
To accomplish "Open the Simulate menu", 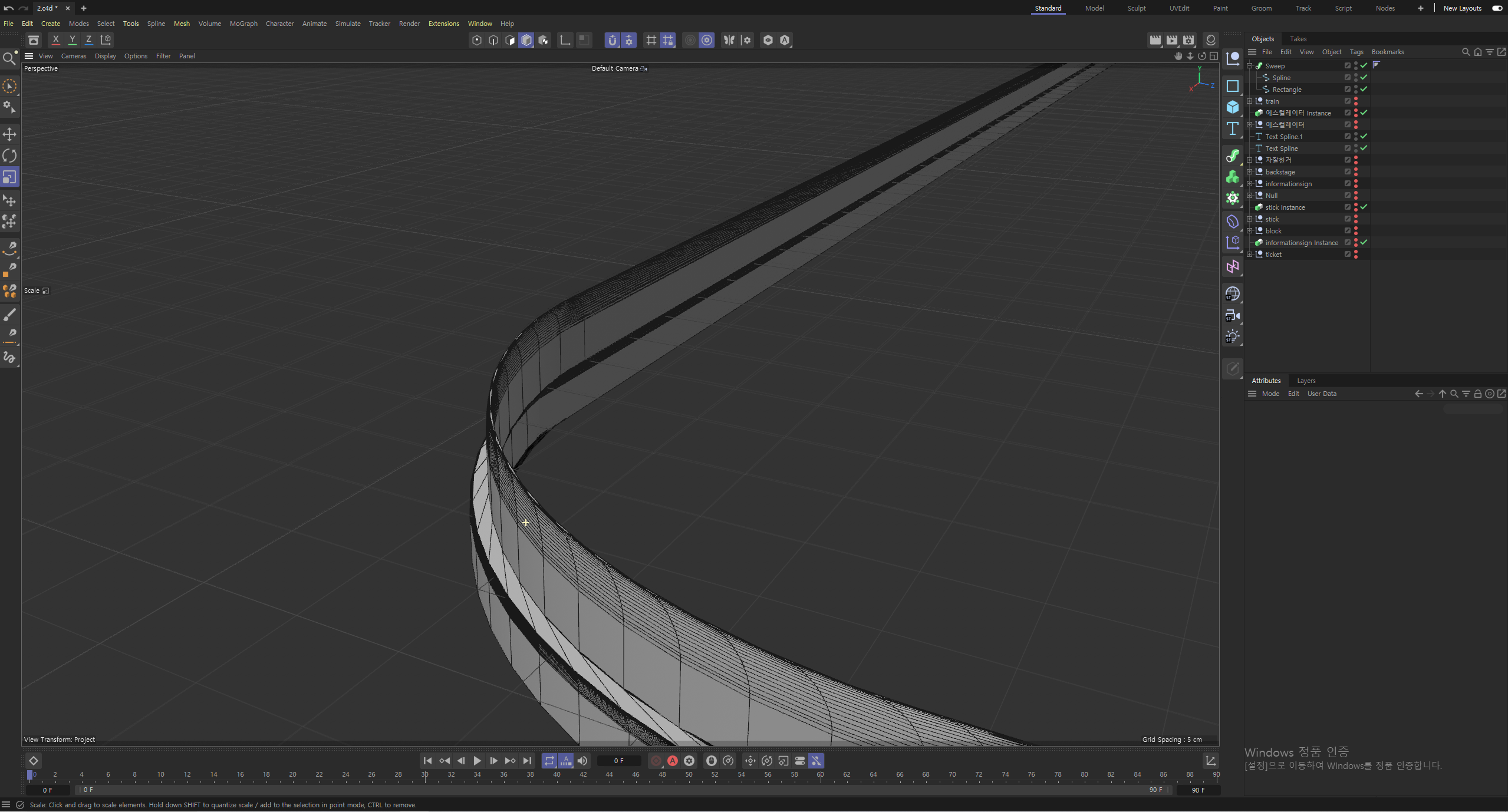I will coord(348,24).
